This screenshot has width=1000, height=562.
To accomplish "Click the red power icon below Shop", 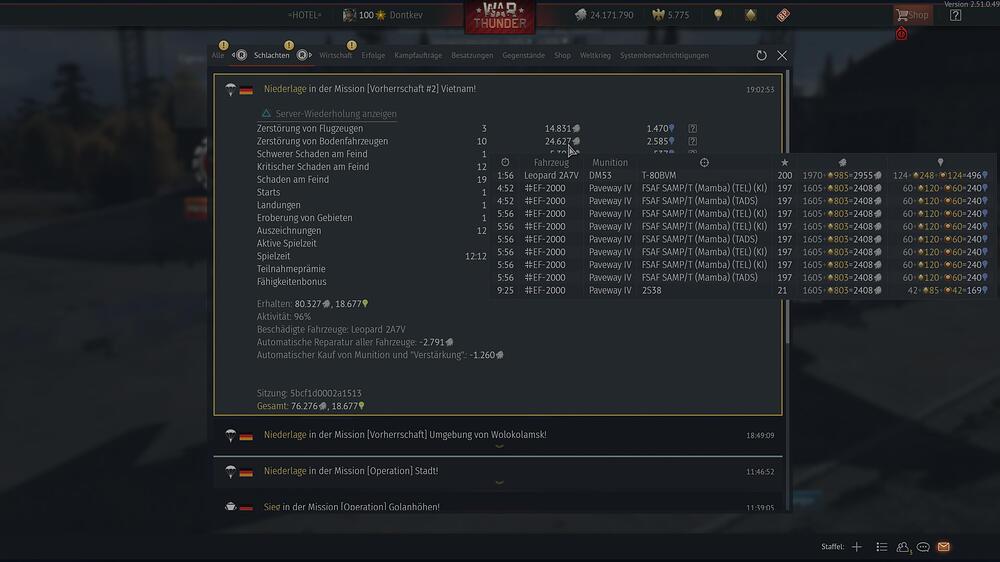I will [x=901, y=34].
